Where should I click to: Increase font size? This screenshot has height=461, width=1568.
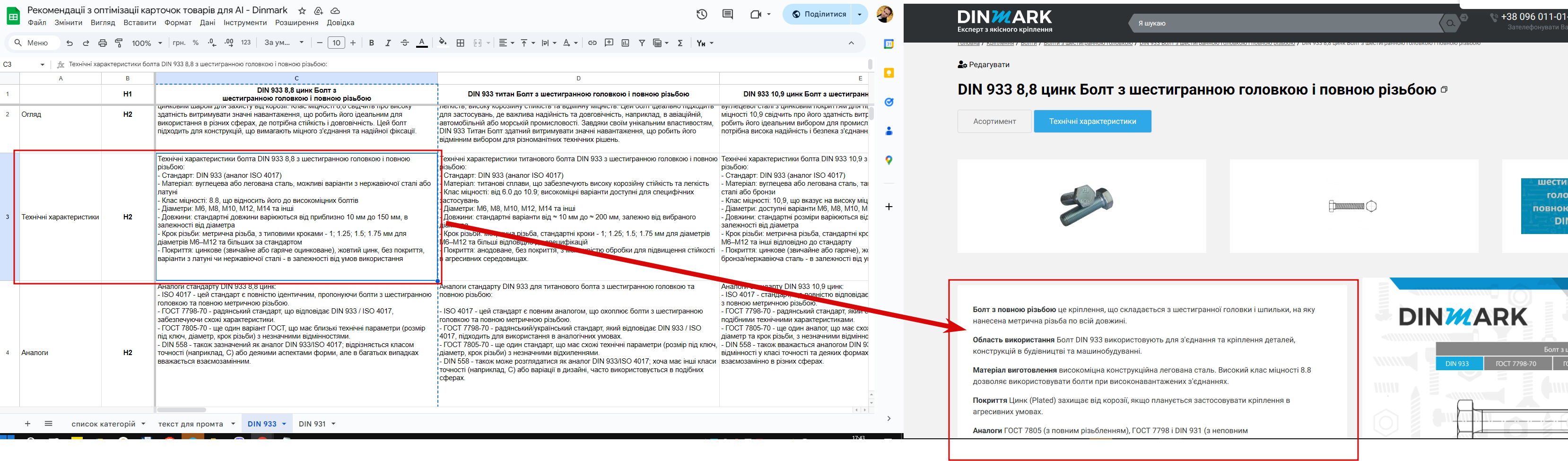[x=353, y=43]
